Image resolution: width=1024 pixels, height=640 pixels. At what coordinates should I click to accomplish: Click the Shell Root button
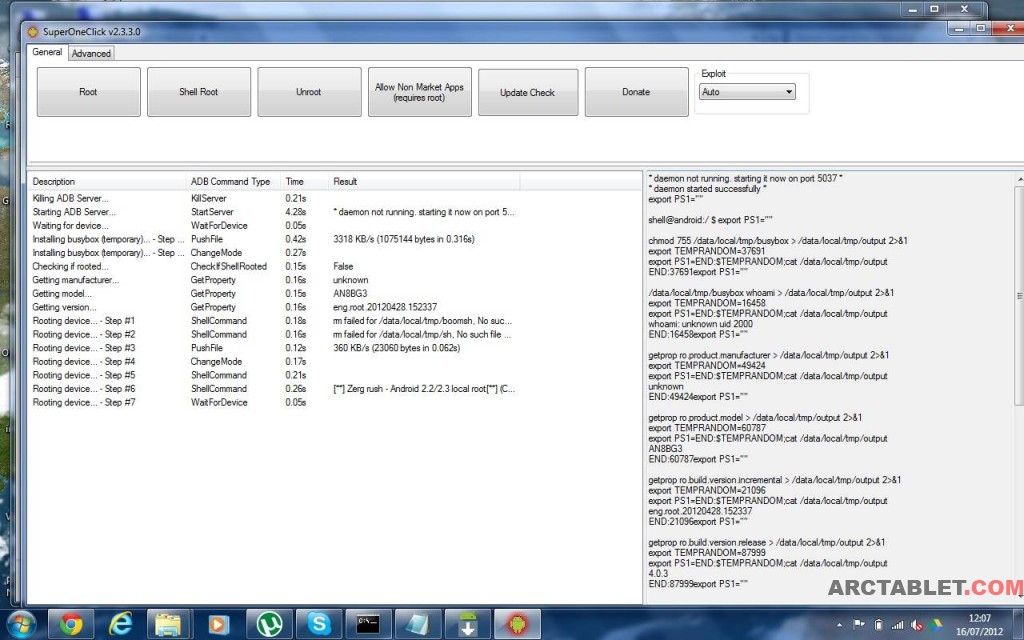(x=199, y=92)
